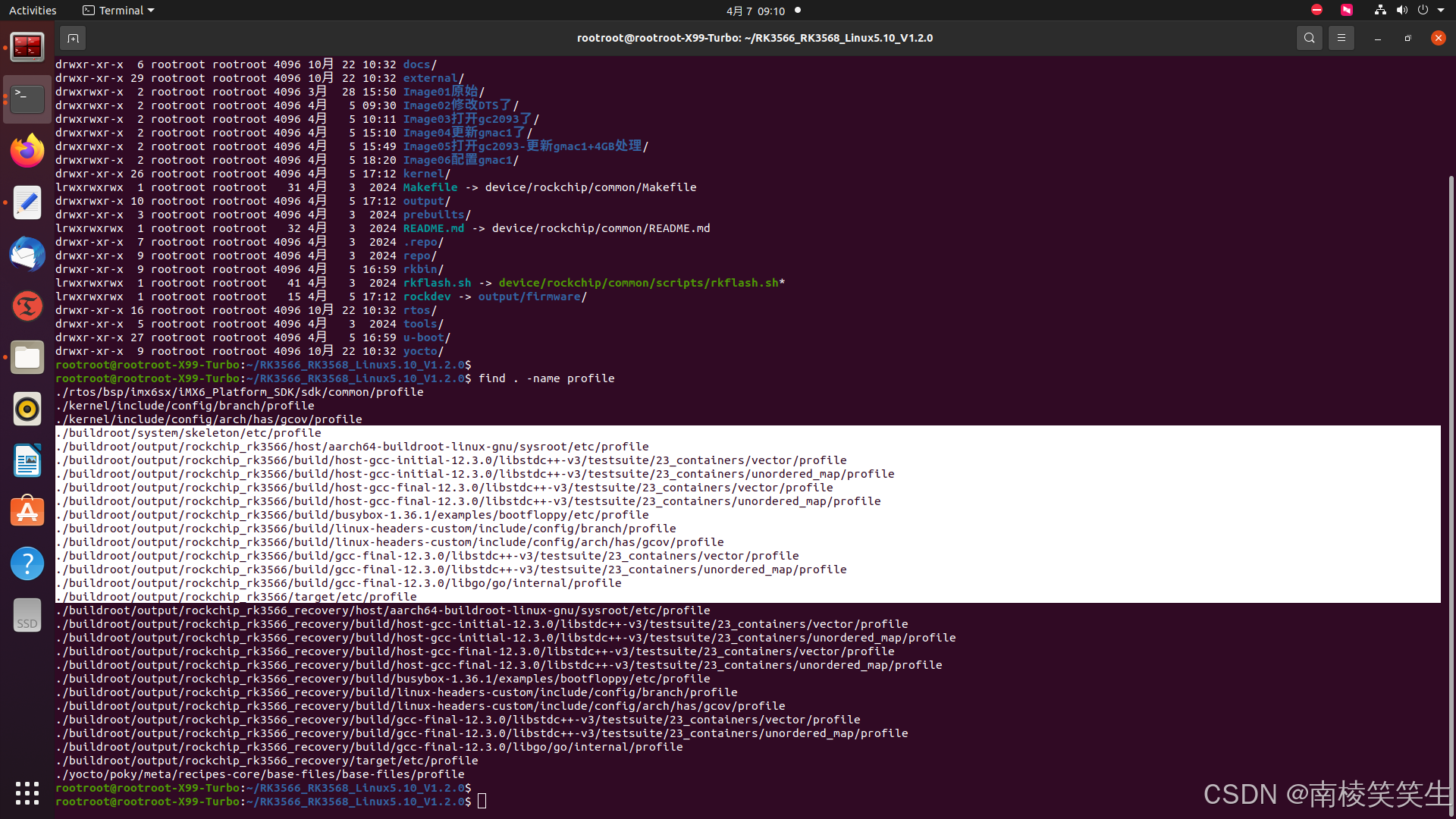Open the Help question mark icon
1456x819 pixels.
[x=27, y=563]
